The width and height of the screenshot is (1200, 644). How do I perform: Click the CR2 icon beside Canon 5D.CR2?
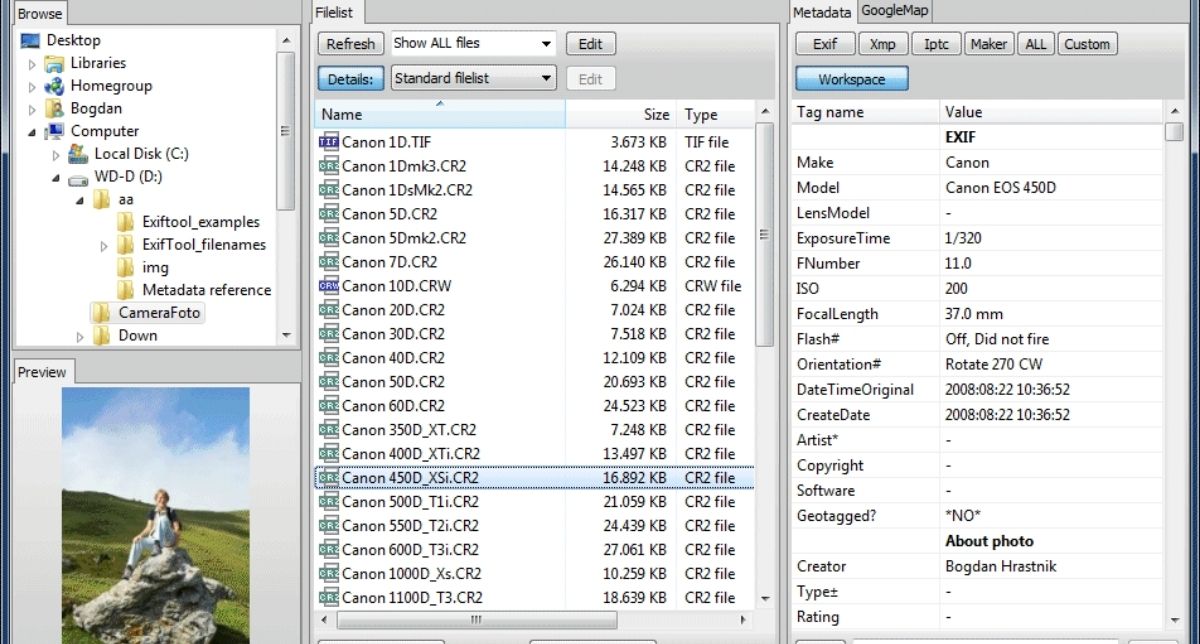(328, 214)
